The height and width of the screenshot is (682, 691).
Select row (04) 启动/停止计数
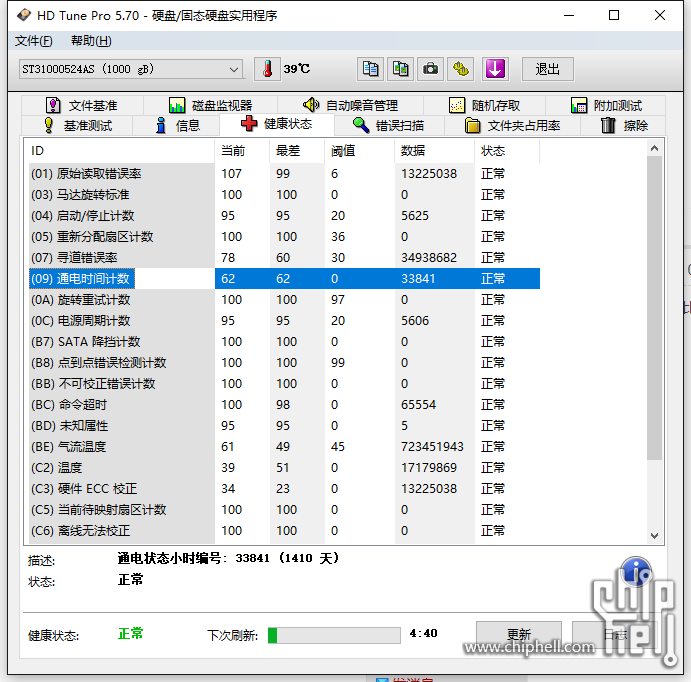coord(285,215)
